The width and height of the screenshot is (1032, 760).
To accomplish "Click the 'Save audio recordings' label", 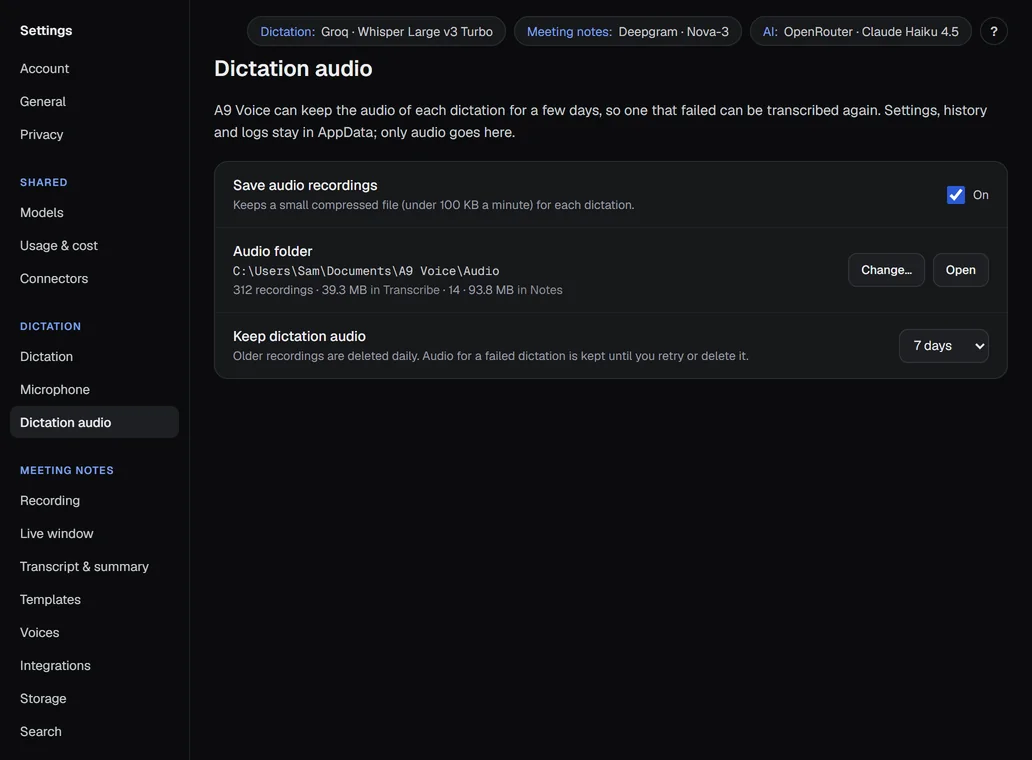I will (305, 186).
